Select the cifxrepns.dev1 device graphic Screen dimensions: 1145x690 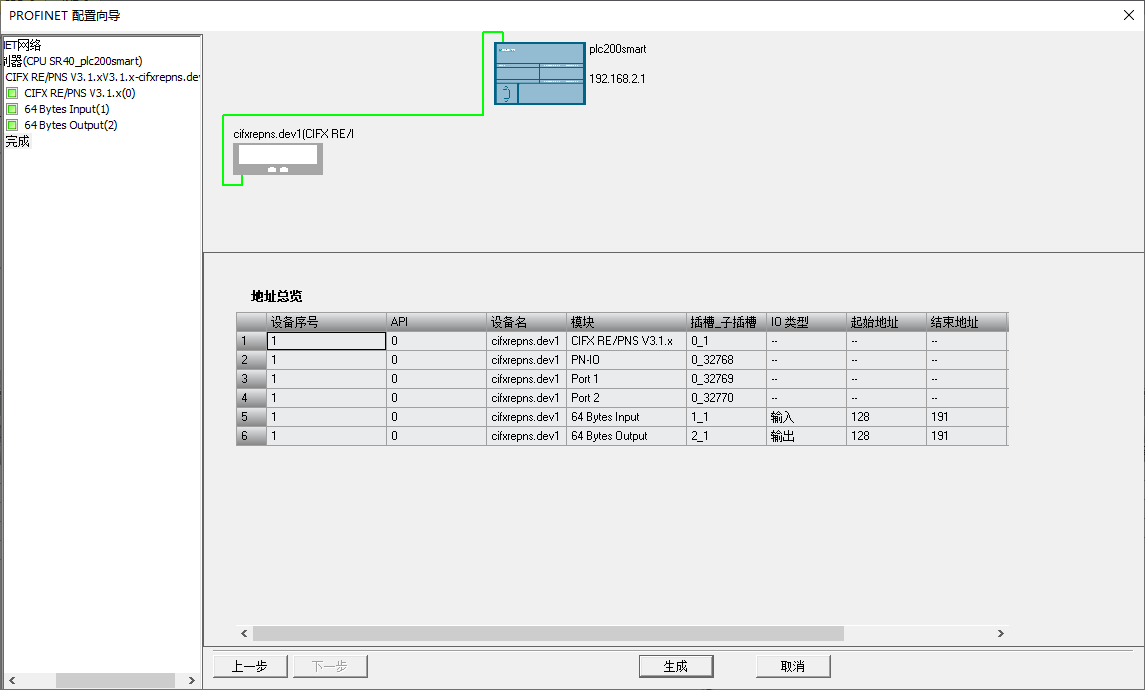(x=277, y=158)
